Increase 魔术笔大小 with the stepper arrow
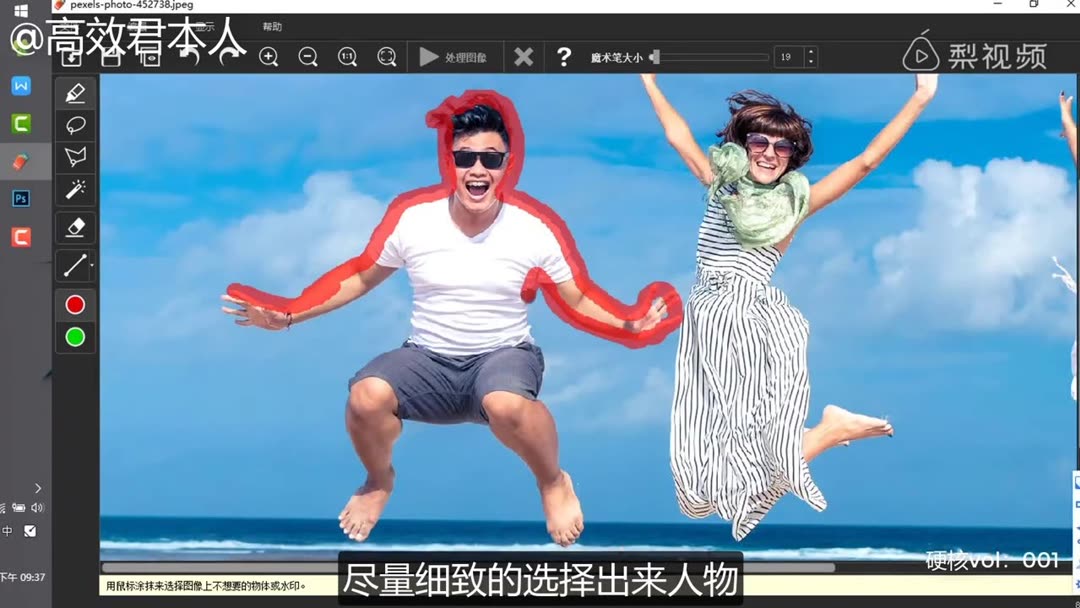The height and width of the screenshot is (608, 1080). tap(810, 52)
